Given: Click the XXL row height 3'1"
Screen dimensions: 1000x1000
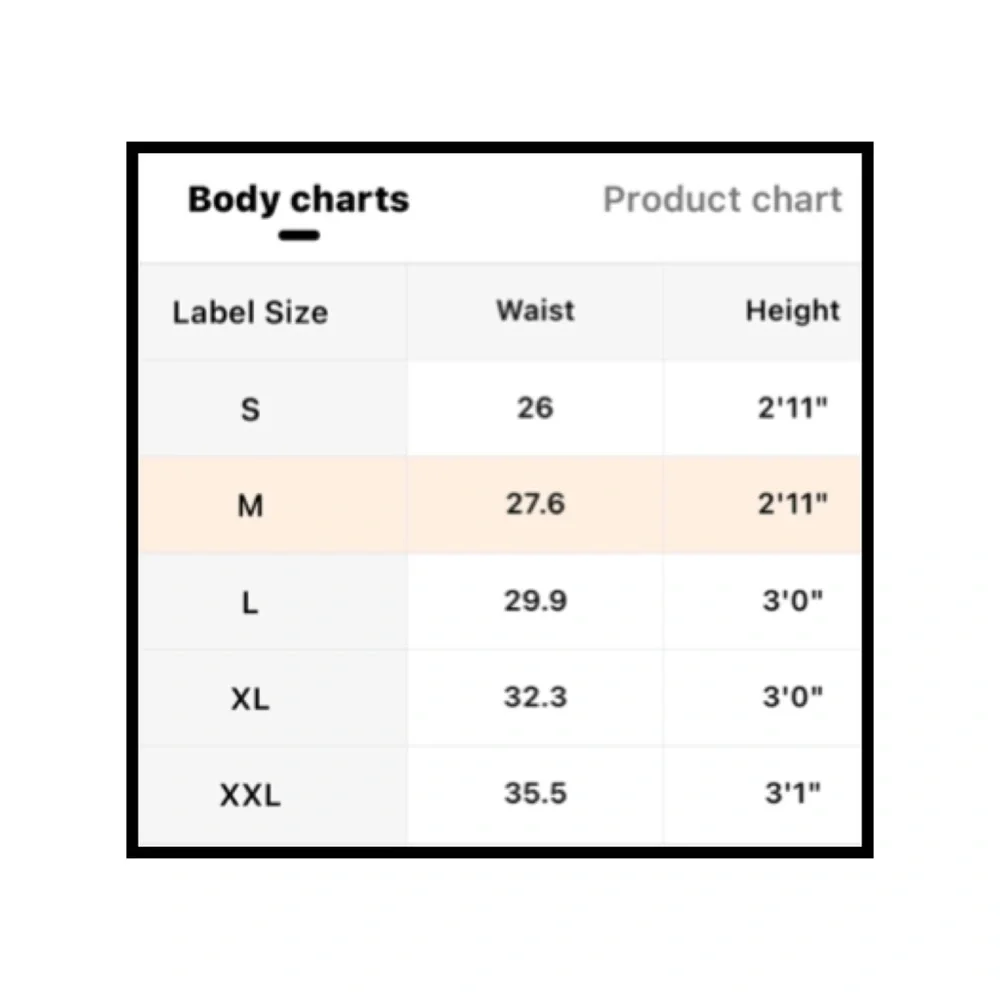Looking at the screenshot, I should click(x=793, y=793).
